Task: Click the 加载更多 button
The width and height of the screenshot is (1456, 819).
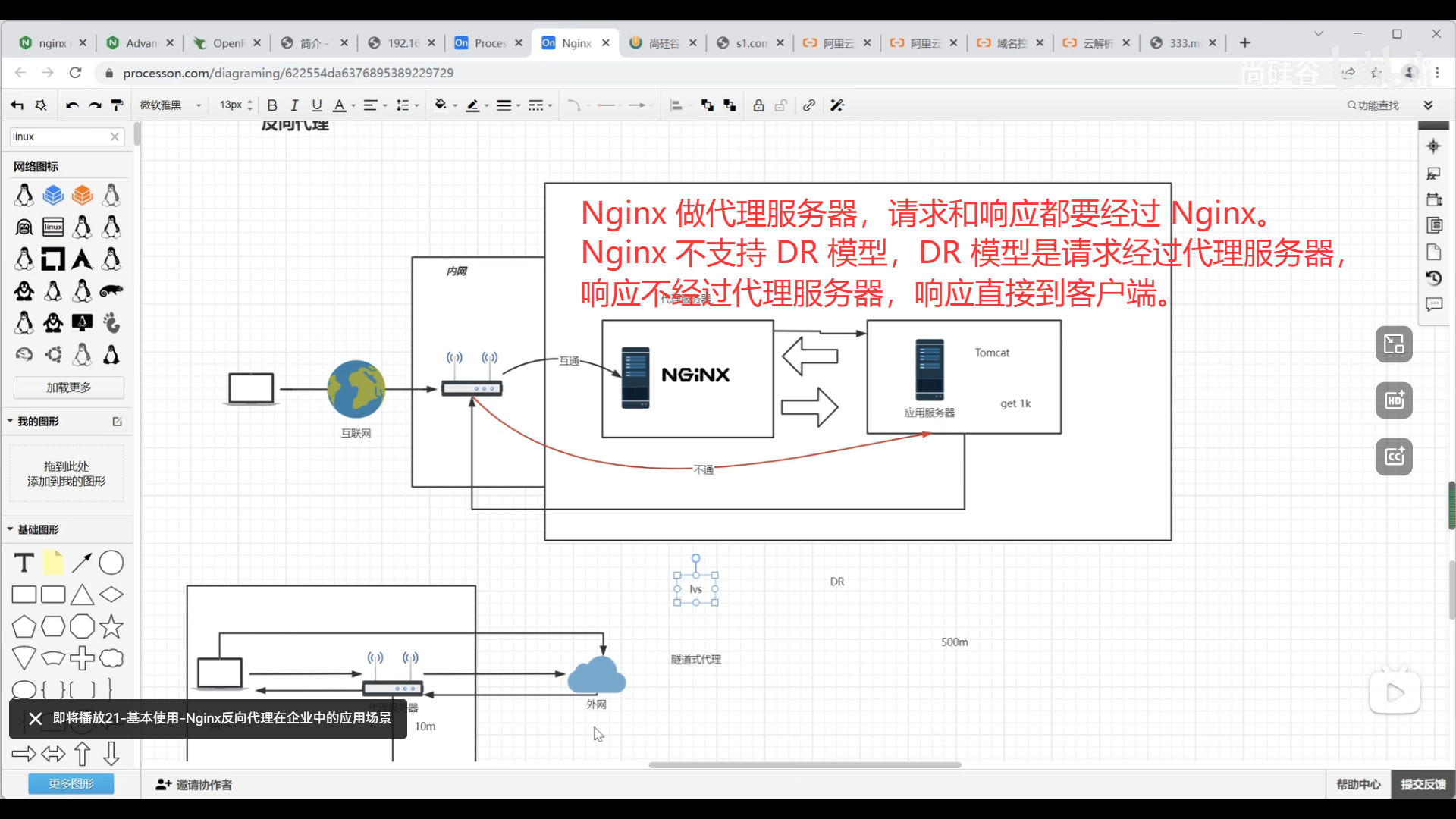Action: coord(68,388)
